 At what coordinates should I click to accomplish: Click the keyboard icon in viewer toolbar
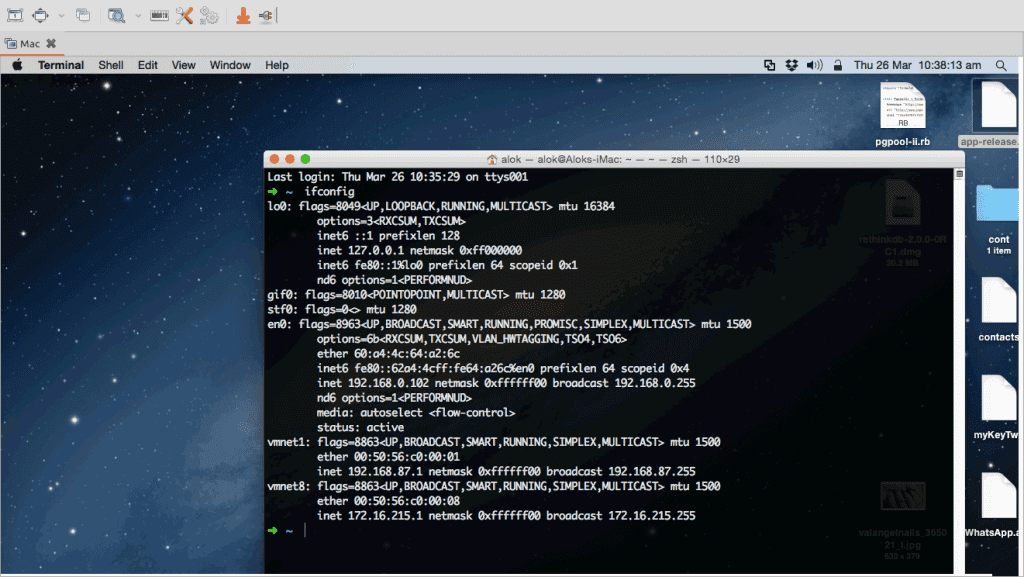click(159, 15)
